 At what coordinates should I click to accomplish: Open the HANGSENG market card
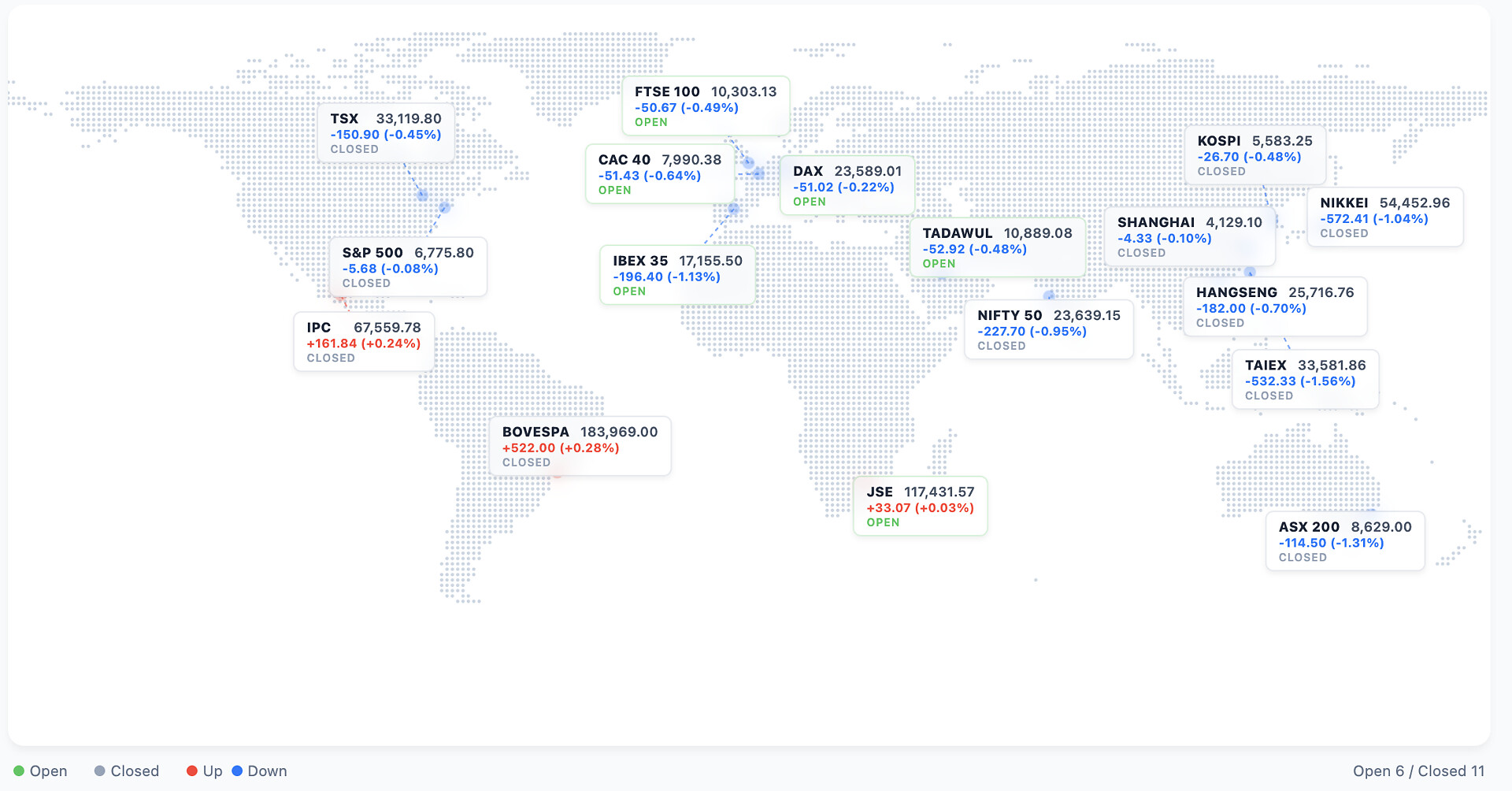coord(1275,307)
